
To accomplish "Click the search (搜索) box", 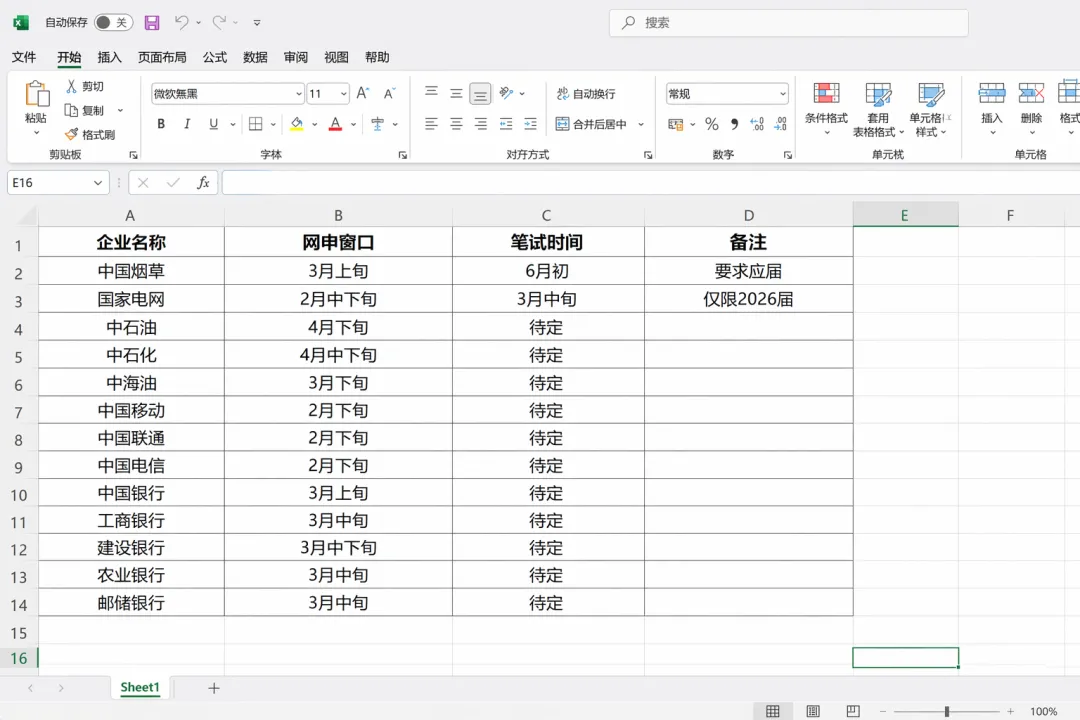I will pyautogui.click(x=789, y=23).
